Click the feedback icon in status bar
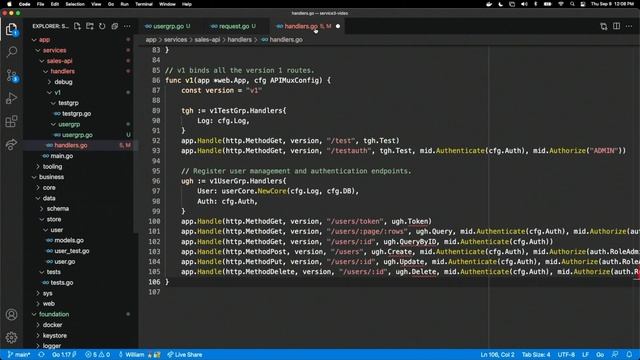The image size is (640, 360). [x=615, y=355]
